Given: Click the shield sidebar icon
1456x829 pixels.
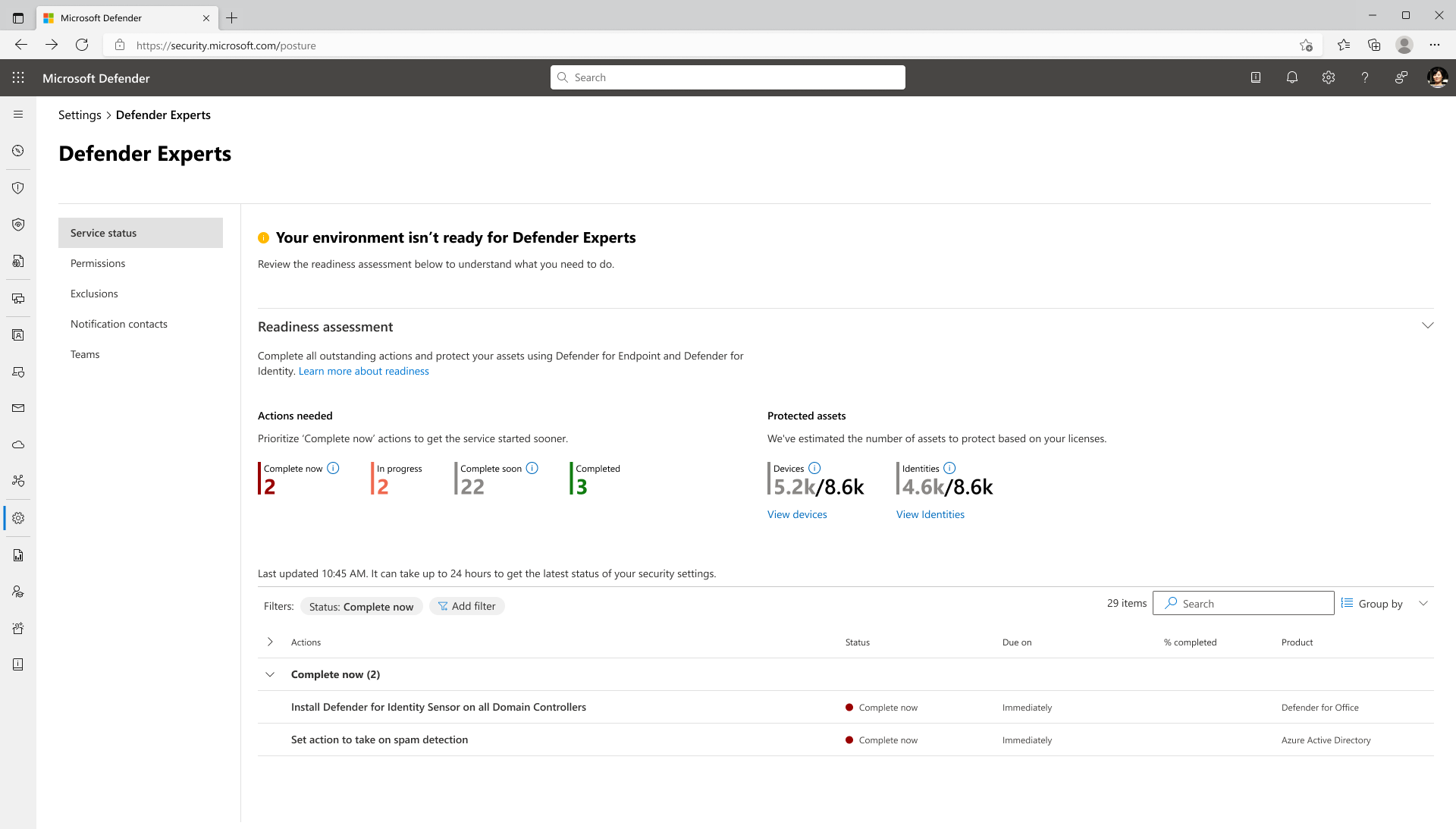Looking at the screenshot, I should (x=18, y=188).
